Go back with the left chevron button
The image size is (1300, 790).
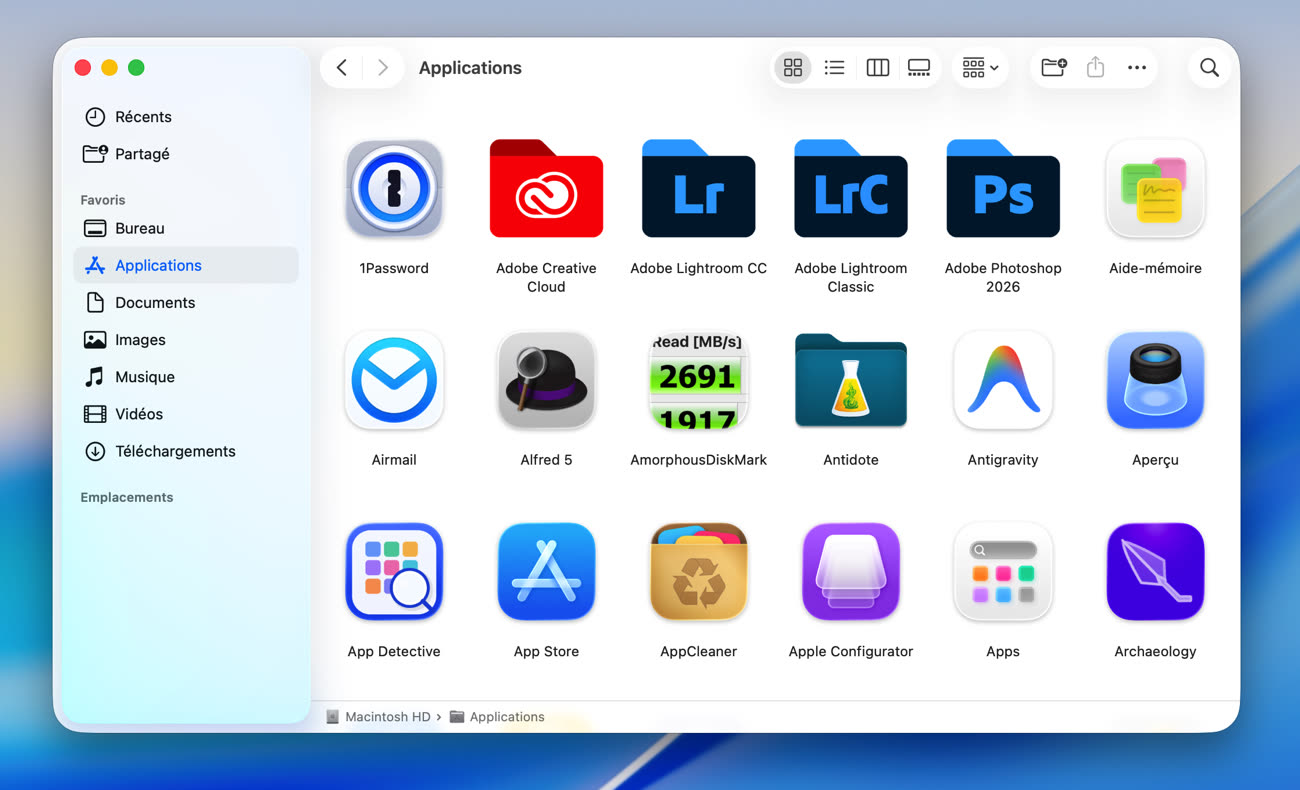pos(342,68)
